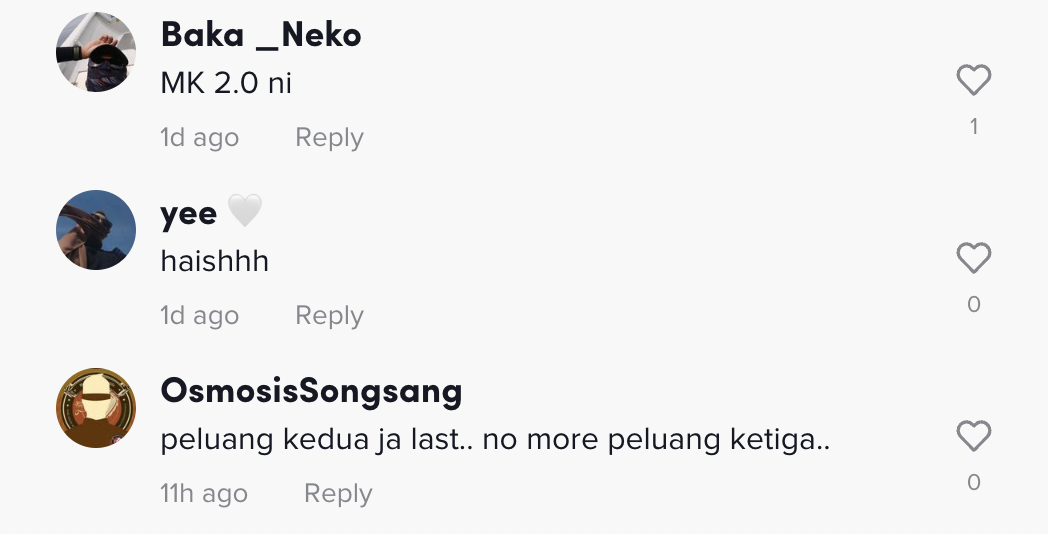Open yee's profile picture

tap(96, 230)
